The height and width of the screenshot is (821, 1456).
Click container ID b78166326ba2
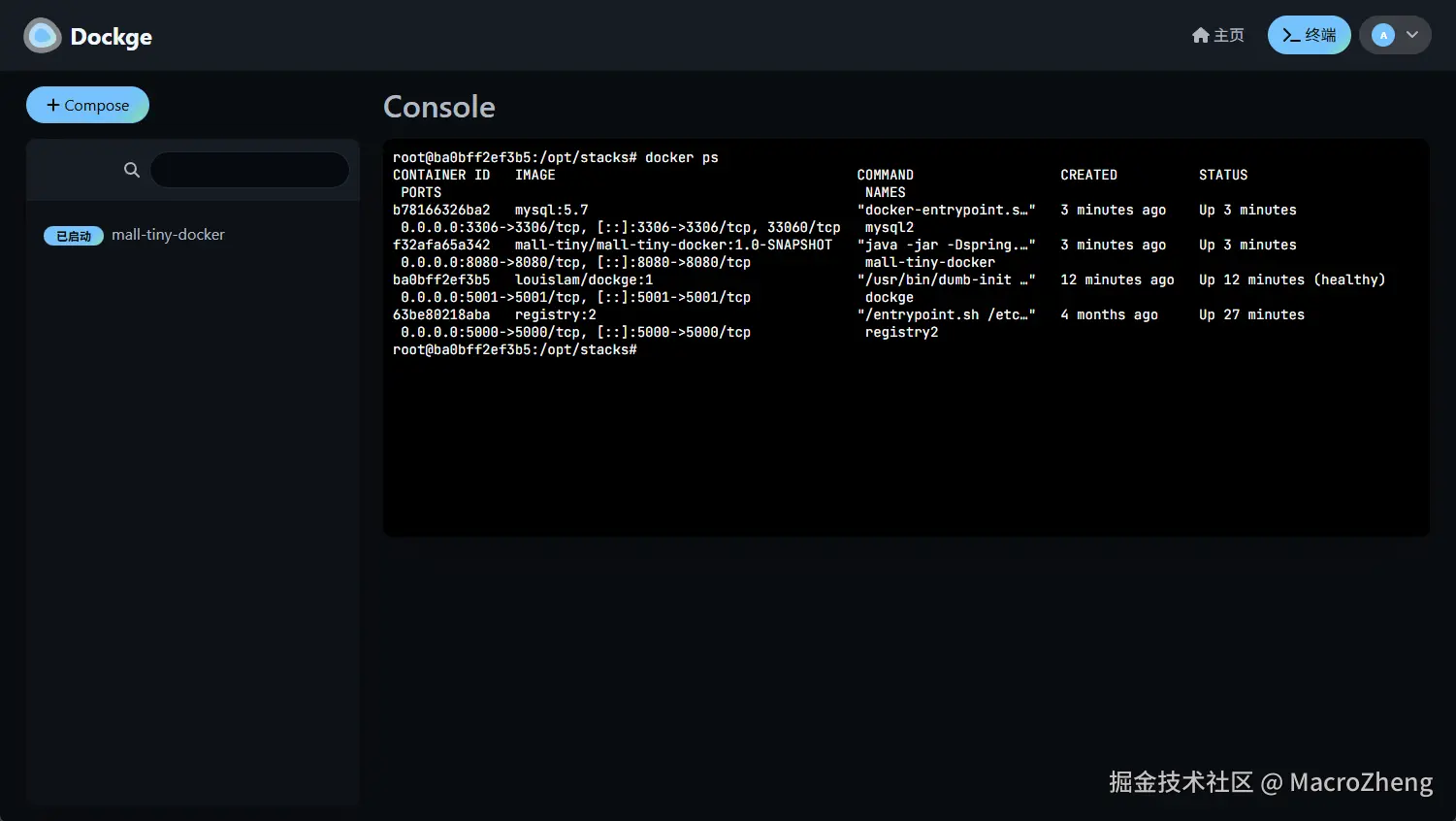click(x=441, y=210)
